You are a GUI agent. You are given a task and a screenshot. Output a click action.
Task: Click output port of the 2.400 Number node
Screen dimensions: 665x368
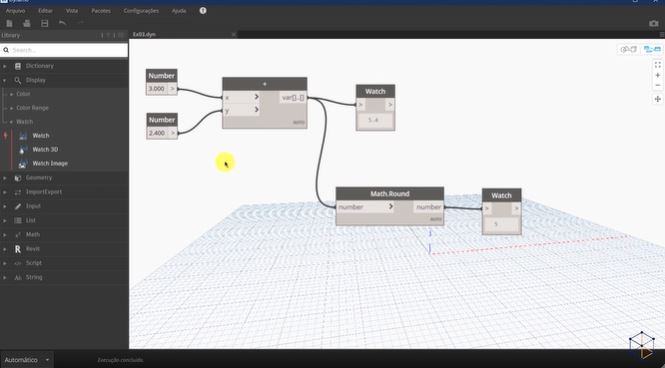pos(173,133)
